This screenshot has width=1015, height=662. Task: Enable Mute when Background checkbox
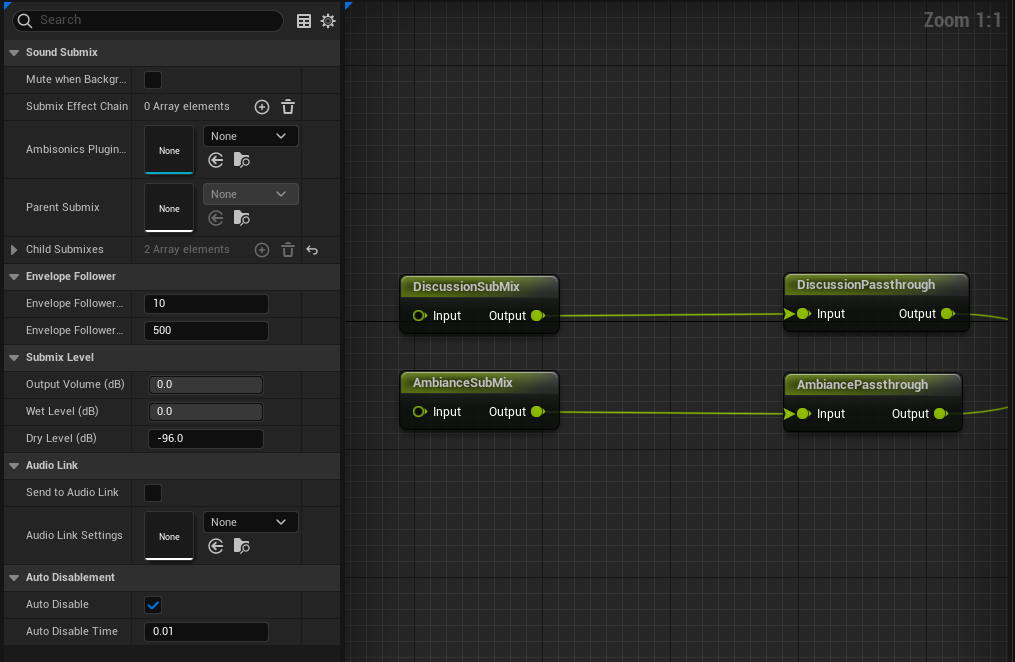pos(153,80)
